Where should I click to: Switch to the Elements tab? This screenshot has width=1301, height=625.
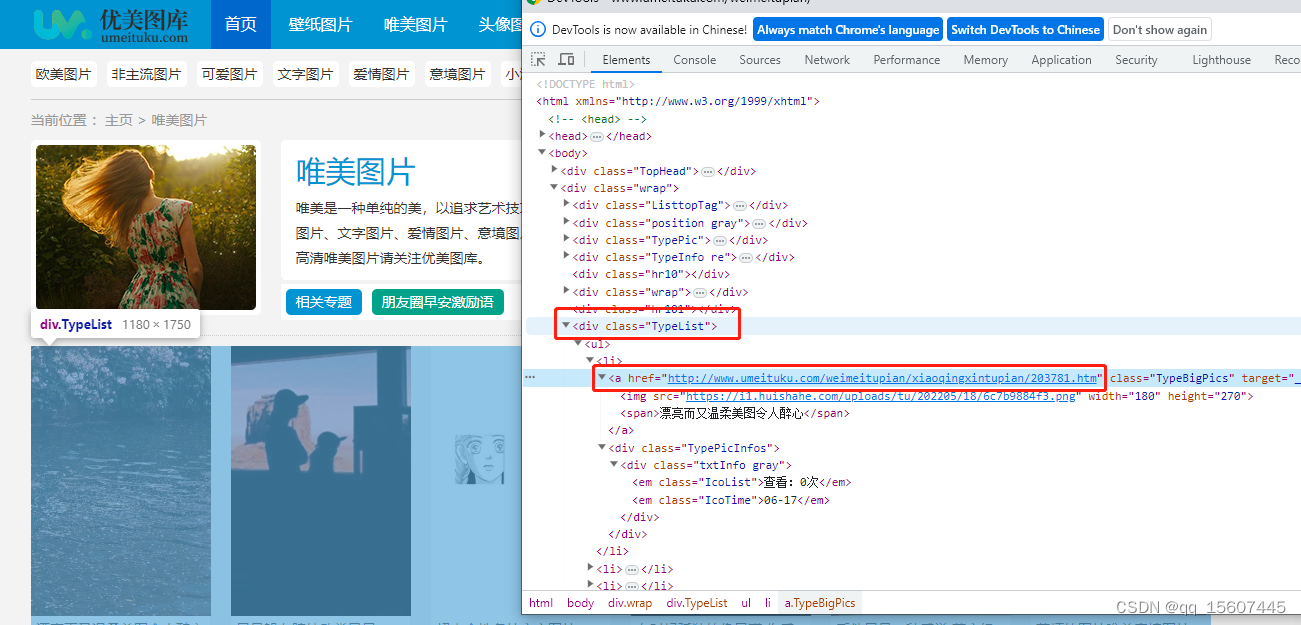(626, 60)
